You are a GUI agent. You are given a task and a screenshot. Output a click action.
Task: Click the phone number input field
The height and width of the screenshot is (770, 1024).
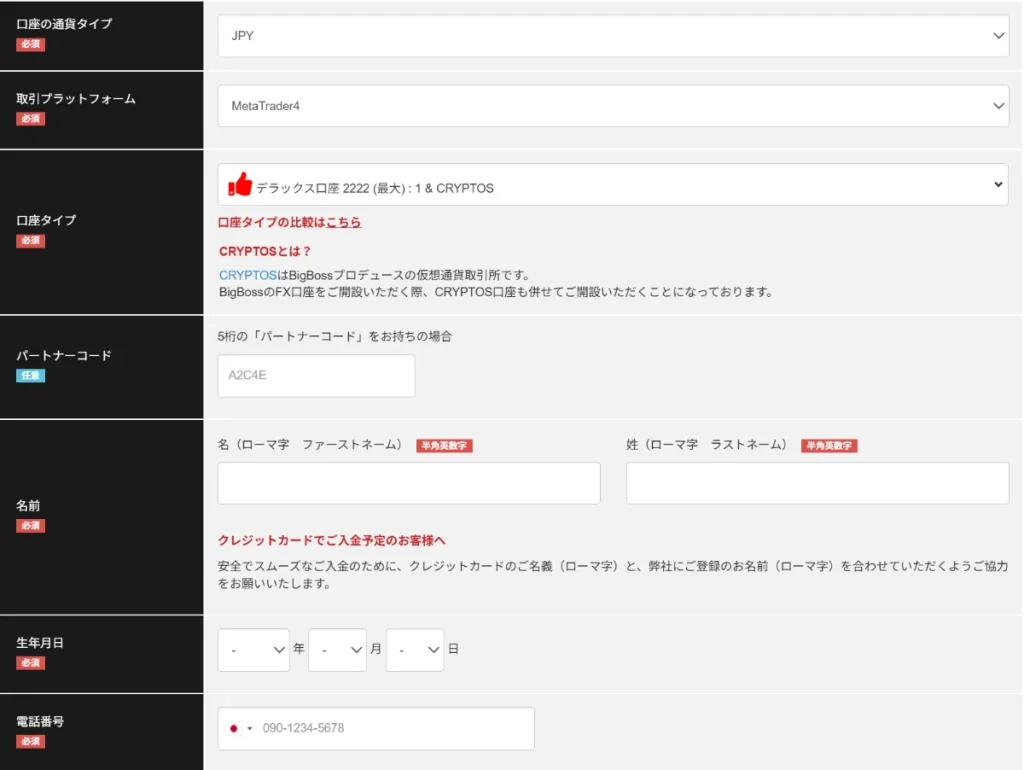click(376, 728)
